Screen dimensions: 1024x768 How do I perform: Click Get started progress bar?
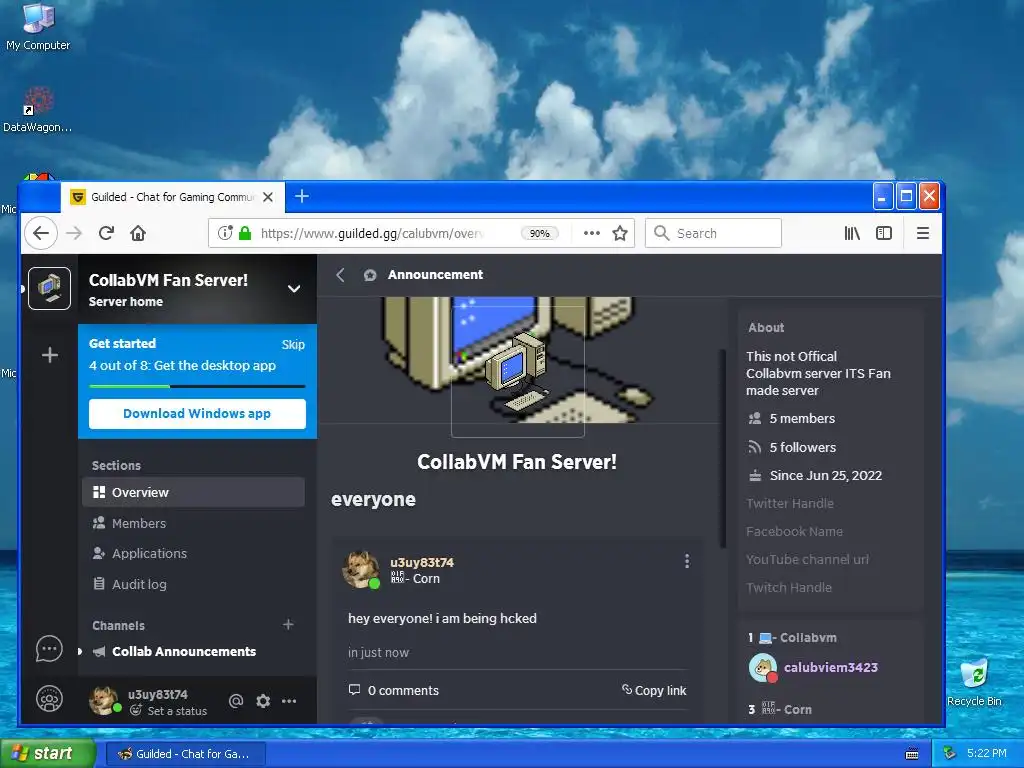tap(197, 387)
